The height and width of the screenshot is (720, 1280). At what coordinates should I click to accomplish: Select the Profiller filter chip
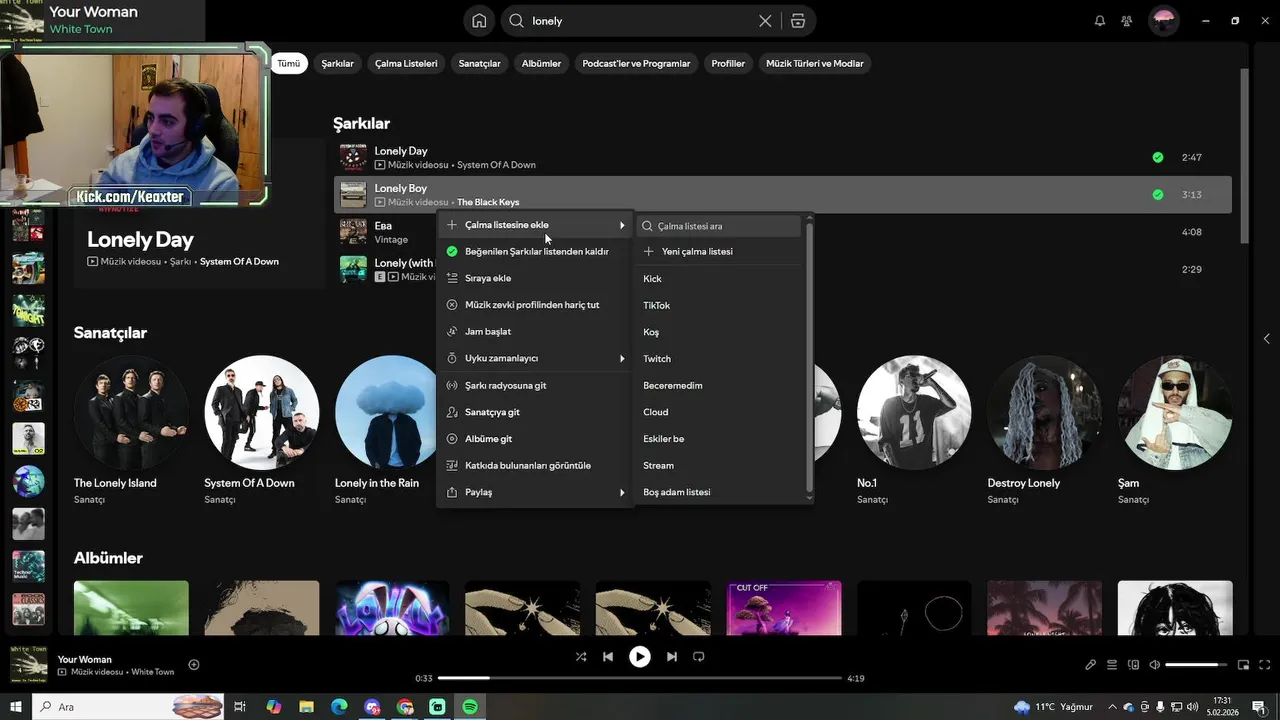[x=728, y=63]
